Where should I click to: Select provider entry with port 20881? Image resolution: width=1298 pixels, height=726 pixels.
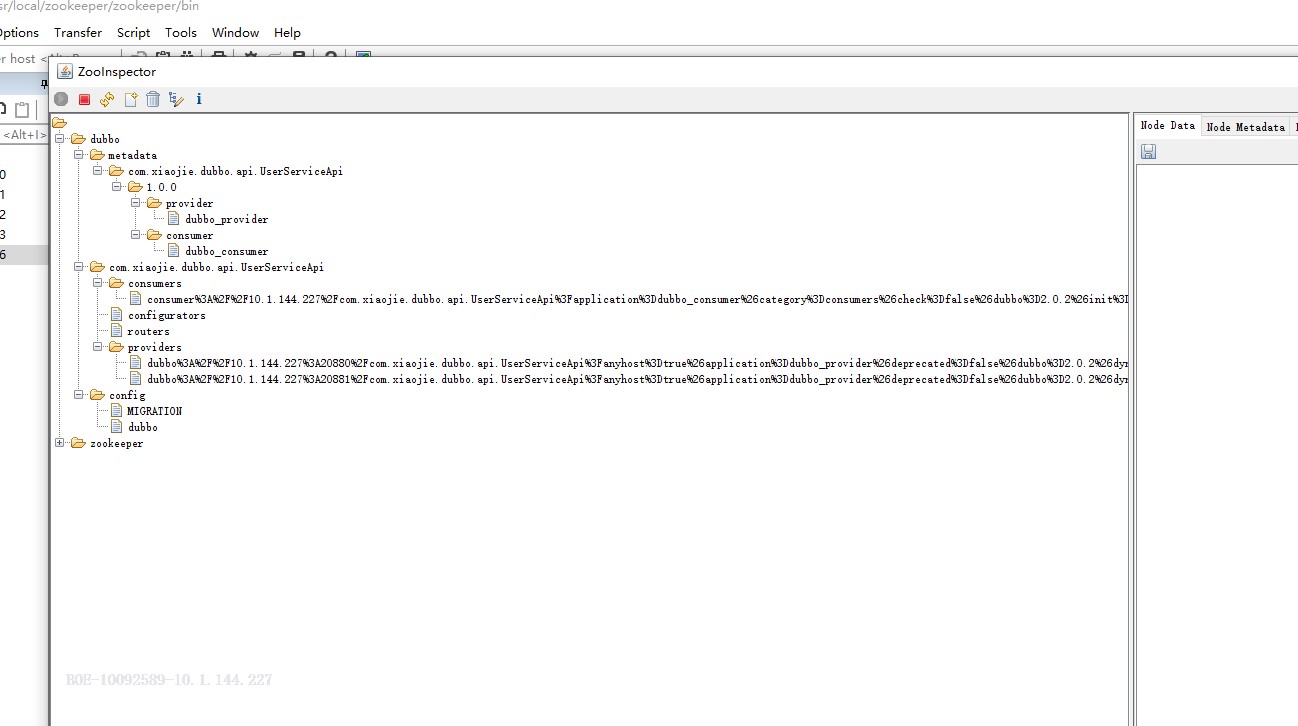637,379
